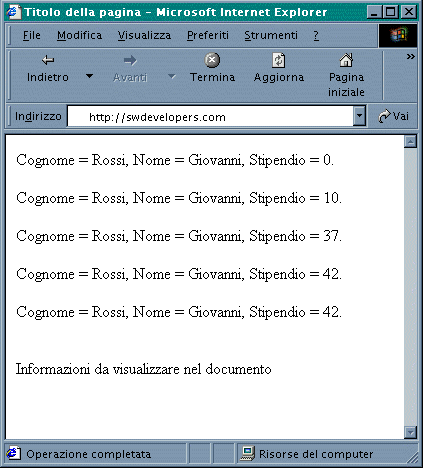
Task: Minimize the Internet Explorer window
Action: [374, 12]
